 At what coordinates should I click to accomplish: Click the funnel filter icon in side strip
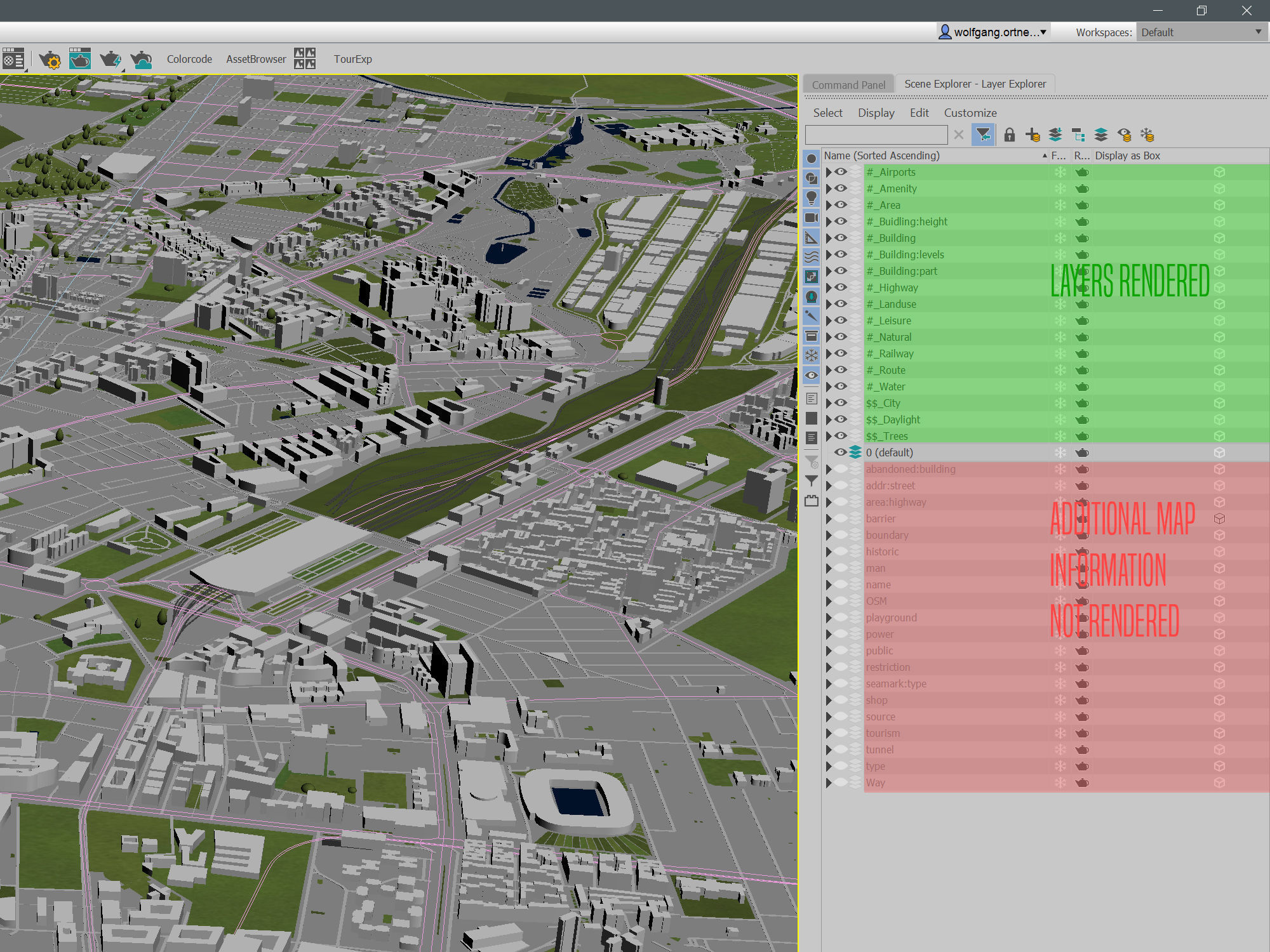point(812,480)
